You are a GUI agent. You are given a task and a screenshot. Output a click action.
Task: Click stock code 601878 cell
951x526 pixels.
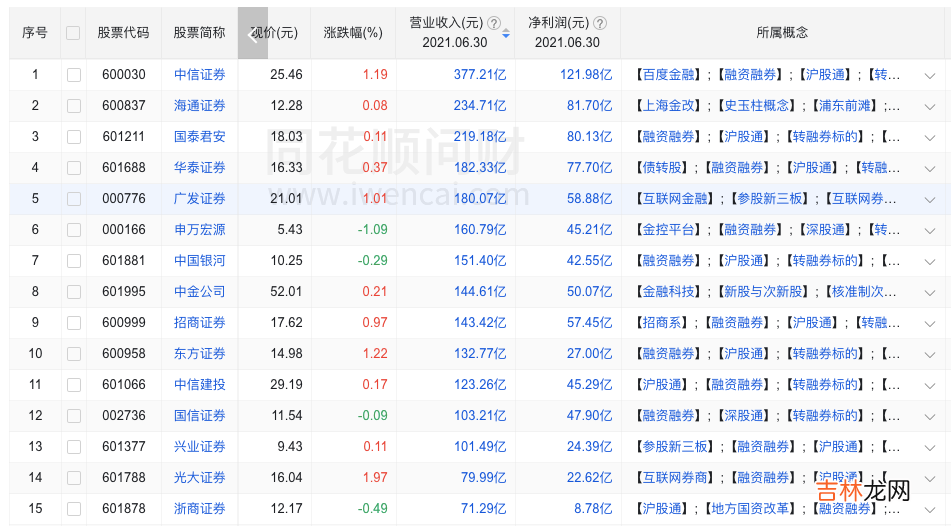123,509
